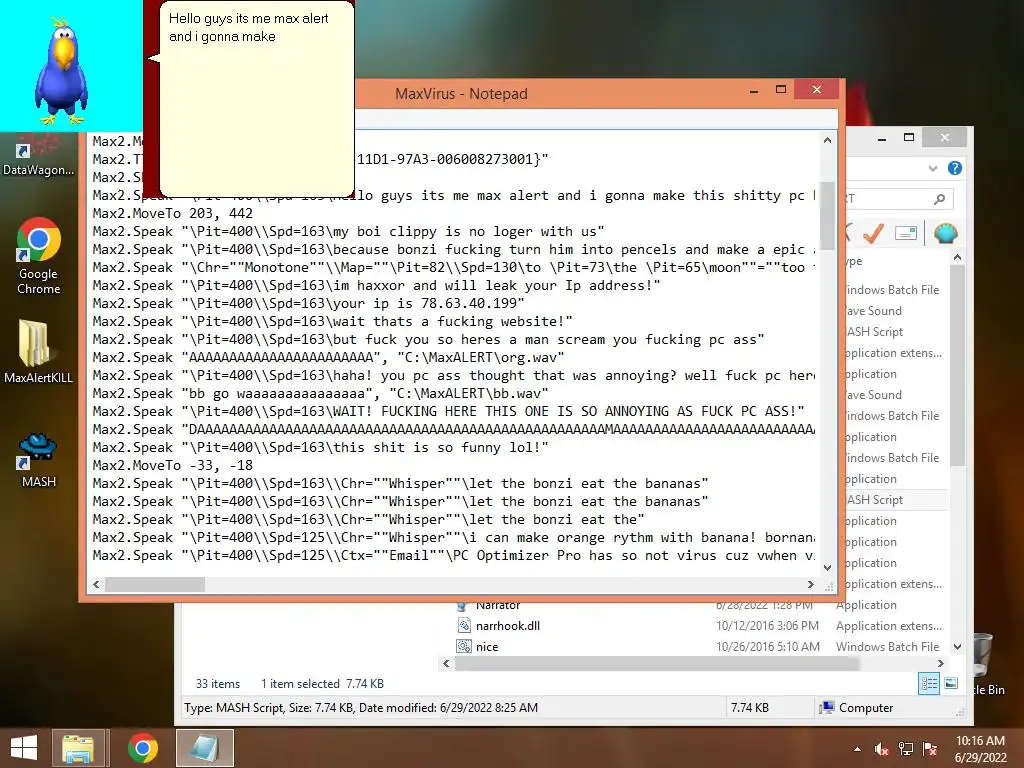1024x768 pixels.
Task: Click Explorer file list scroll up arrow
Action: click(x=957, y=257)
